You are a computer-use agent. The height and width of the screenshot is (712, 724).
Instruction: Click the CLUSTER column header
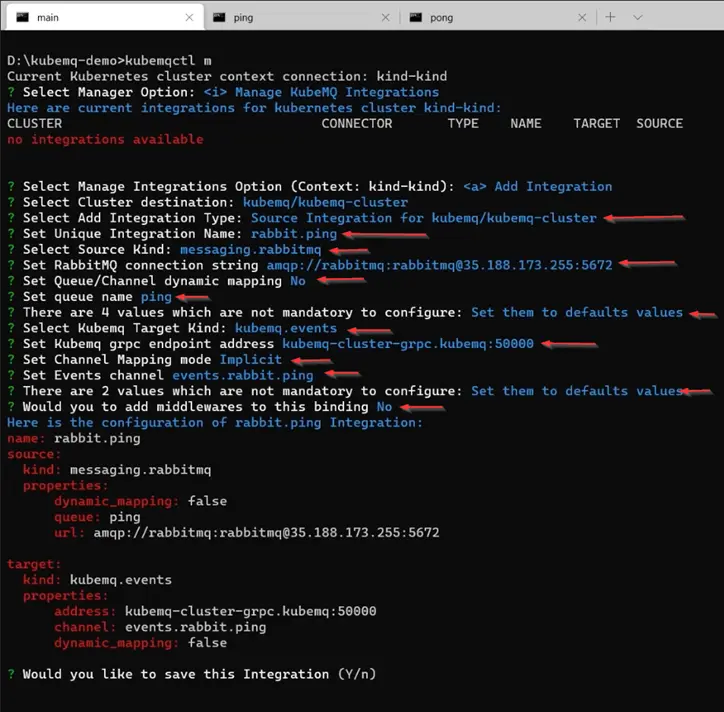tap(35, 123)
